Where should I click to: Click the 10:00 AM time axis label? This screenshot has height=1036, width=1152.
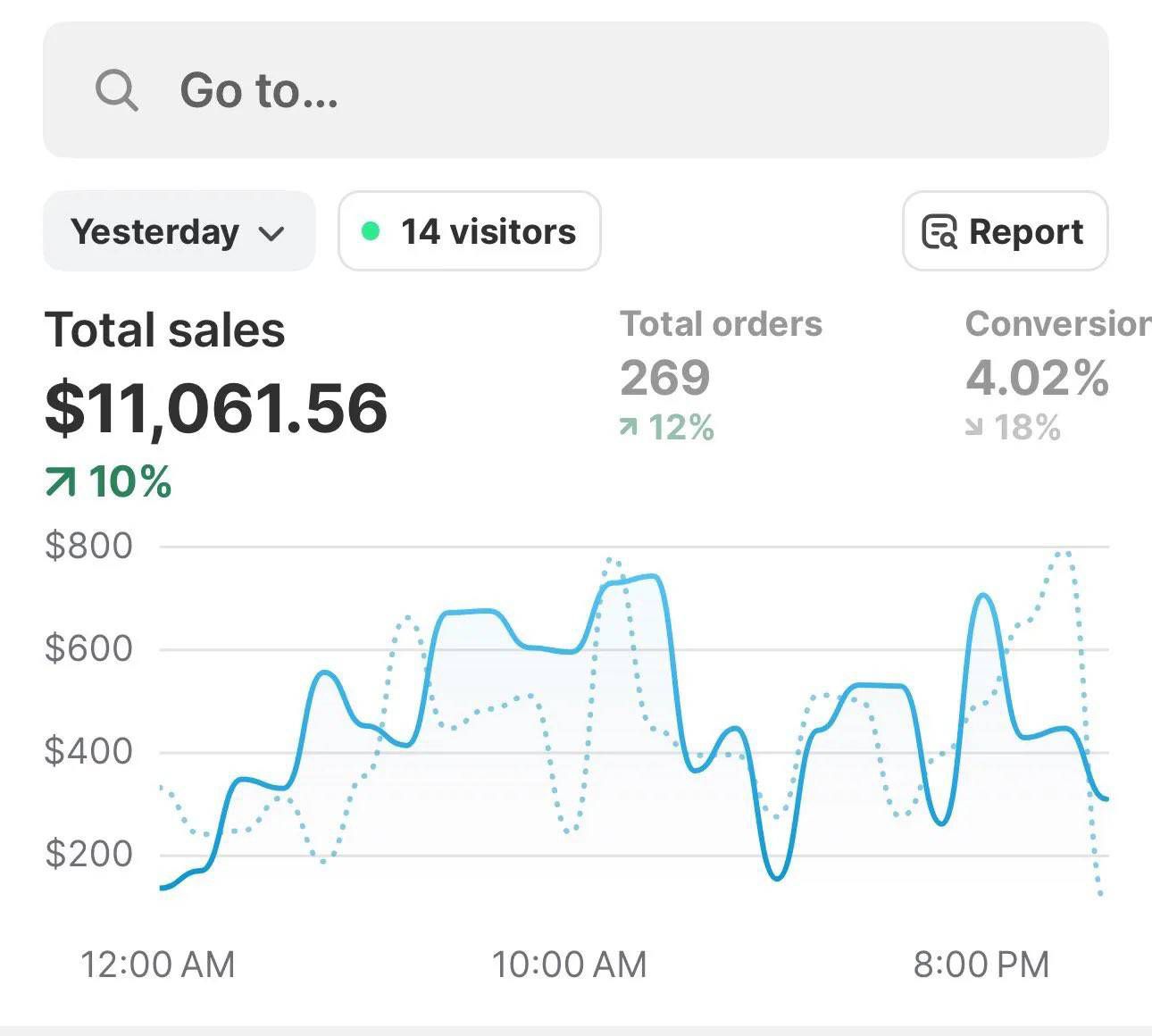[569, 965]
